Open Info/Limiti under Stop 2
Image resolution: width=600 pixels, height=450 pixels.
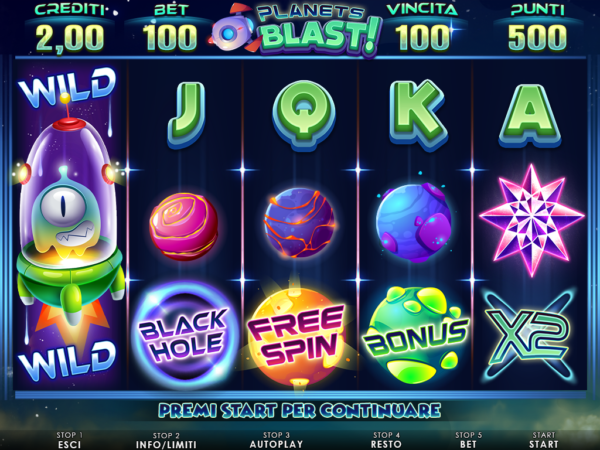pyautogui.click(x=166, y=440)
